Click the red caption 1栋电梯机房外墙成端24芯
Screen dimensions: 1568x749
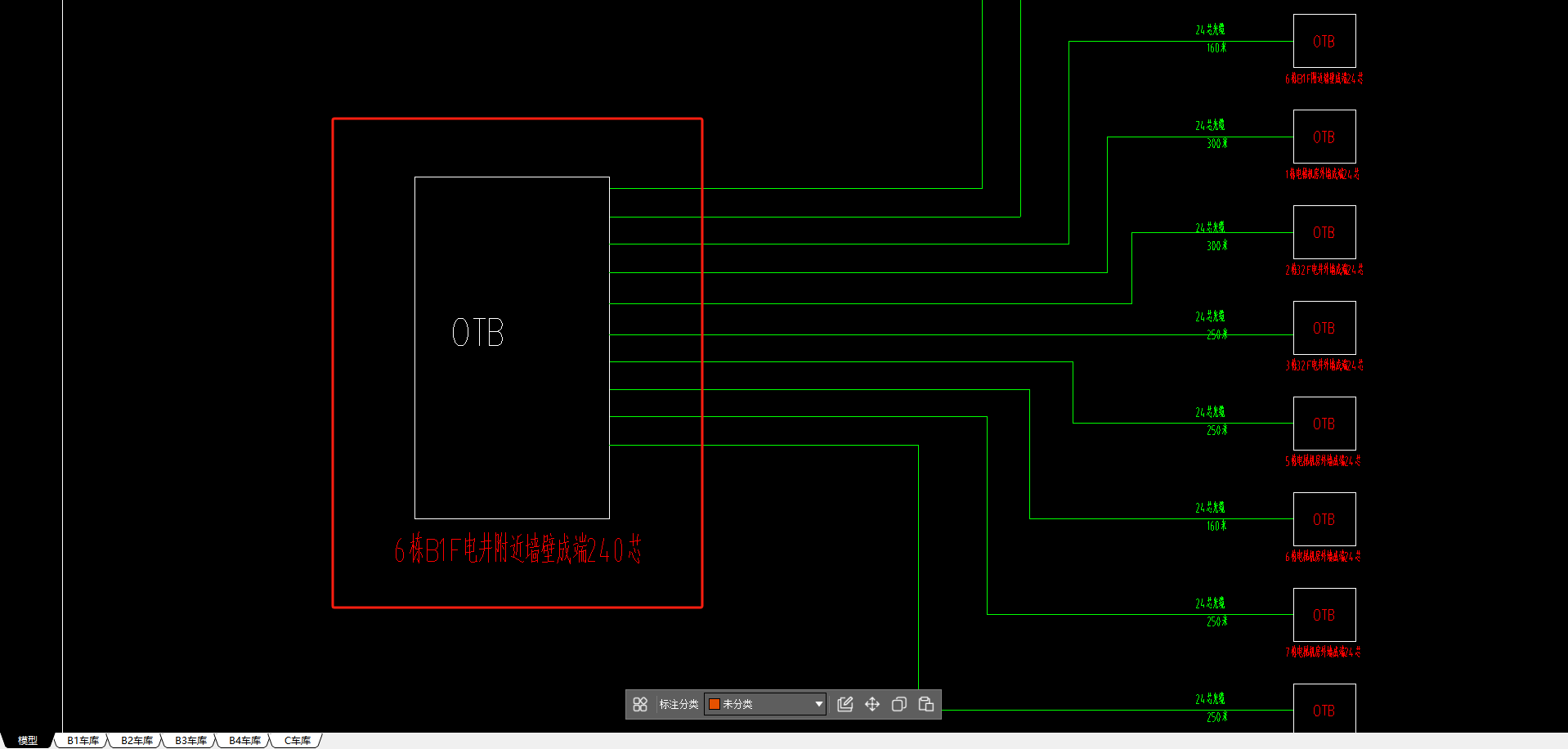coord(1322,174)
